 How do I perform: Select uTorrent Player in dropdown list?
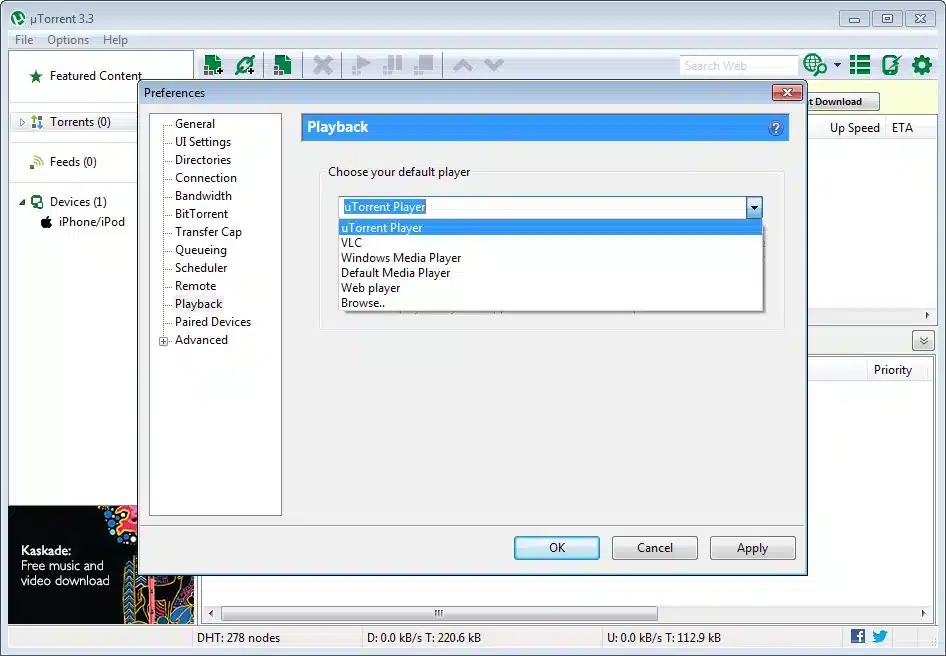[550, 228]
